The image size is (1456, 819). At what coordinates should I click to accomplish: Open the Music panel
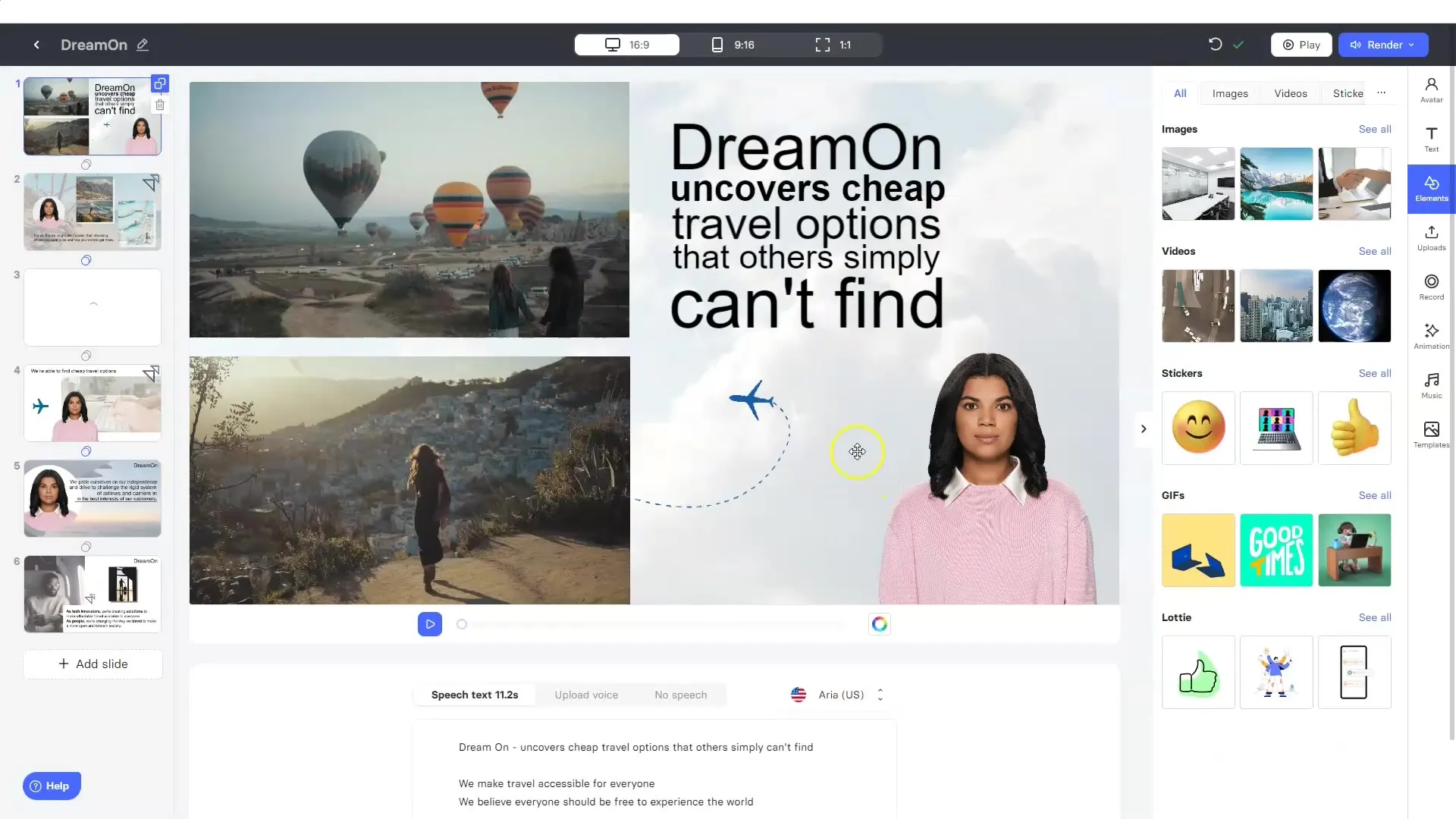(1431, 385)
